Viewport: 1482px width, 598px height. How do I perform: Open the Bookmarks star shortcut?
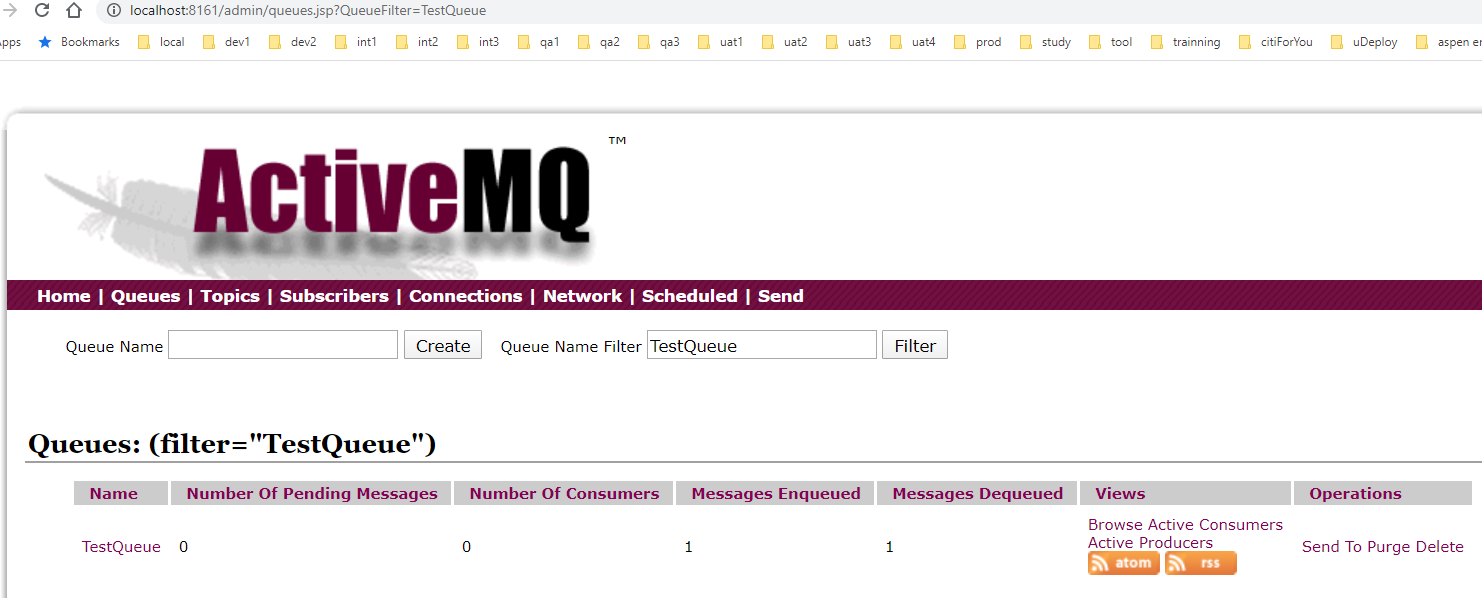79,42
